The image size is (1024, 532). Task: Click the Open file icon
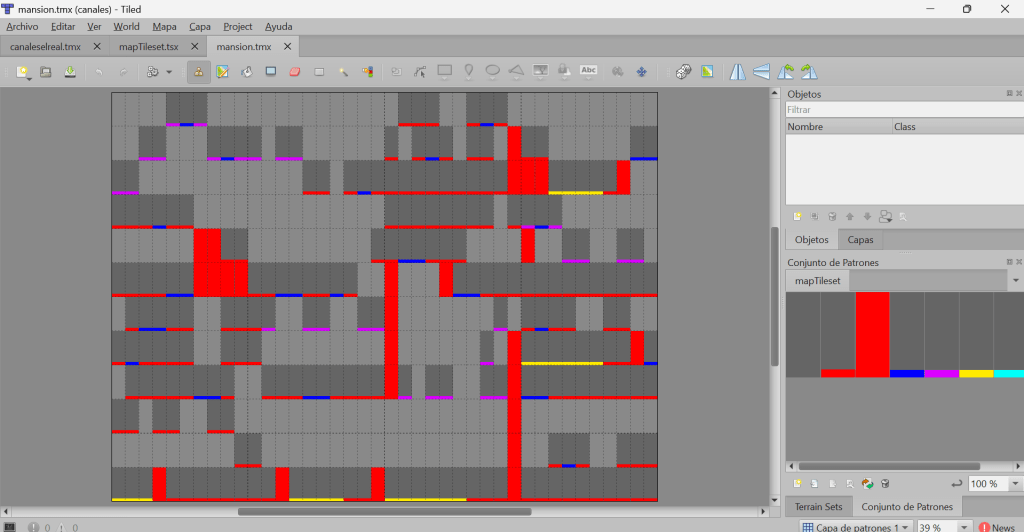pos(46,72)
